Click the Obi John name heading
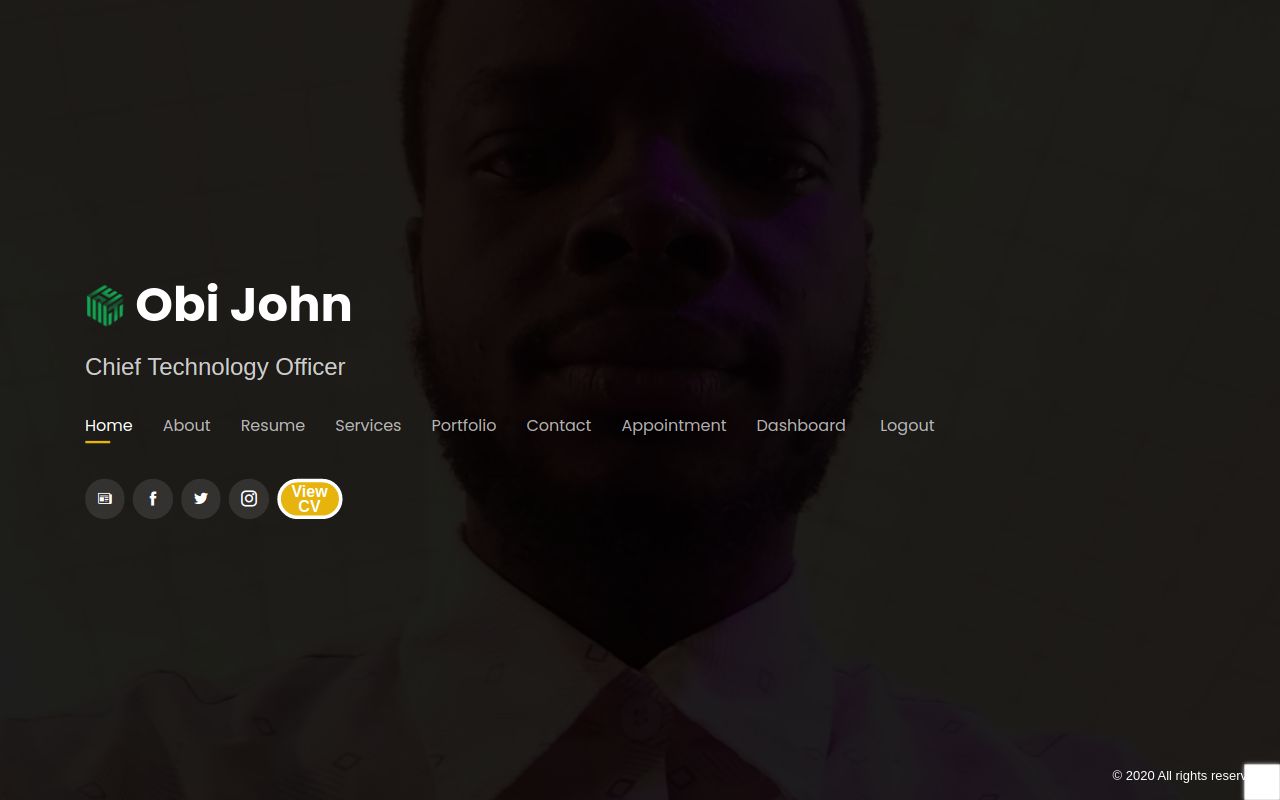Viewport: 1280px width, 800px height. point(244,305)
